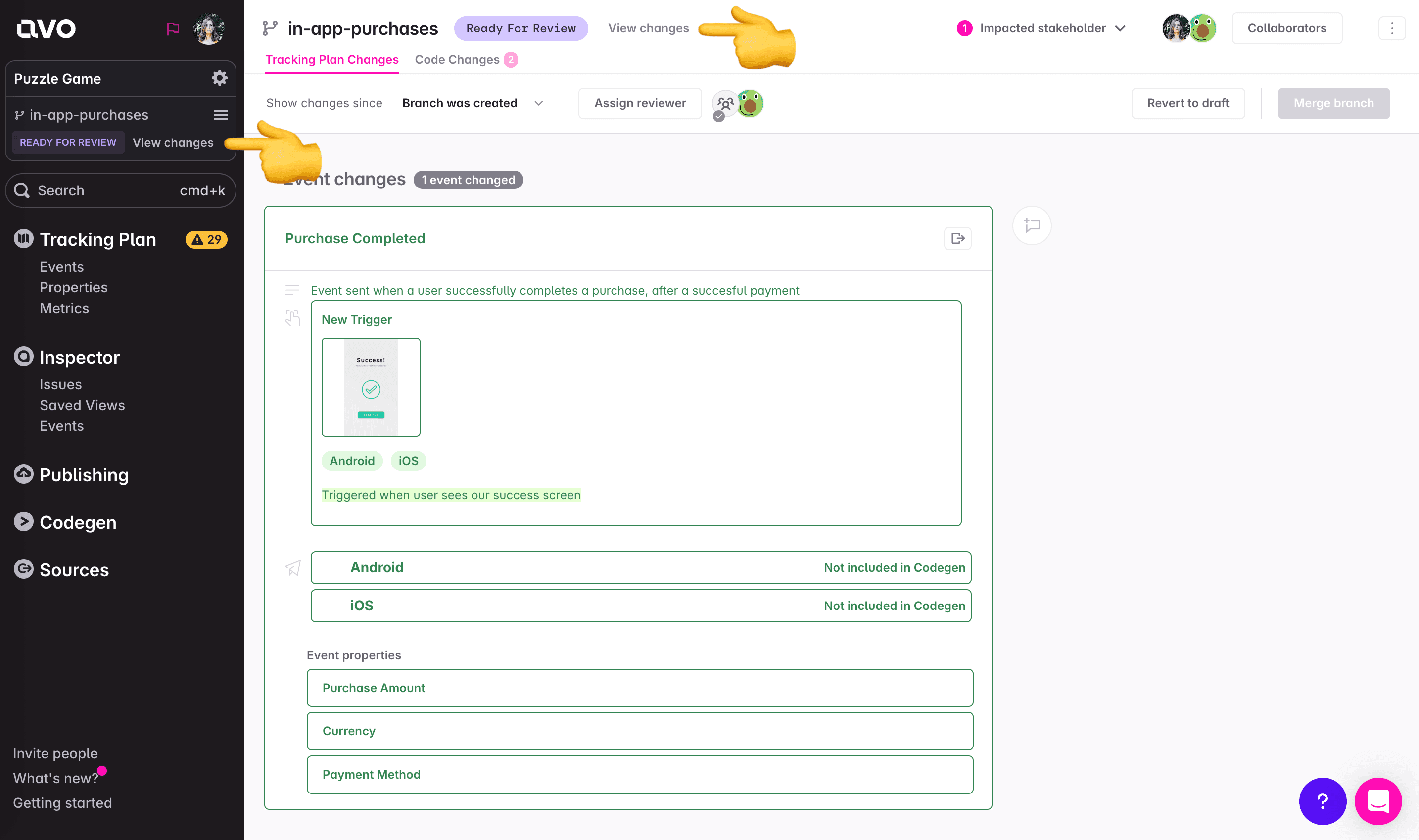This screenshot has width=1419, height=840.
Task: Open Puzzle Game workspace settings gear
Action: [219, 78]
